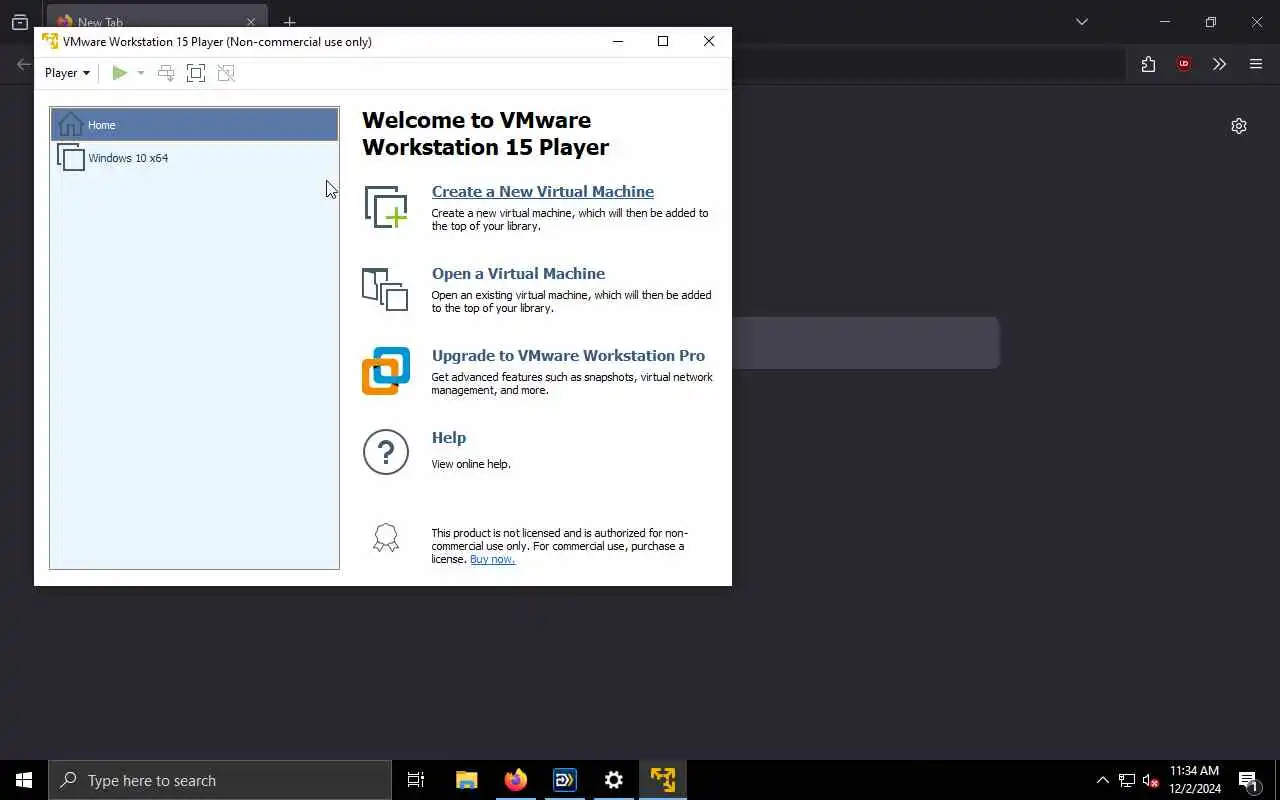The width and height of the screenshot is (1280, 800).
Task: Click the Windows 10 x64 VM icon
Action: pyautogui.click(x=70, y=157)
